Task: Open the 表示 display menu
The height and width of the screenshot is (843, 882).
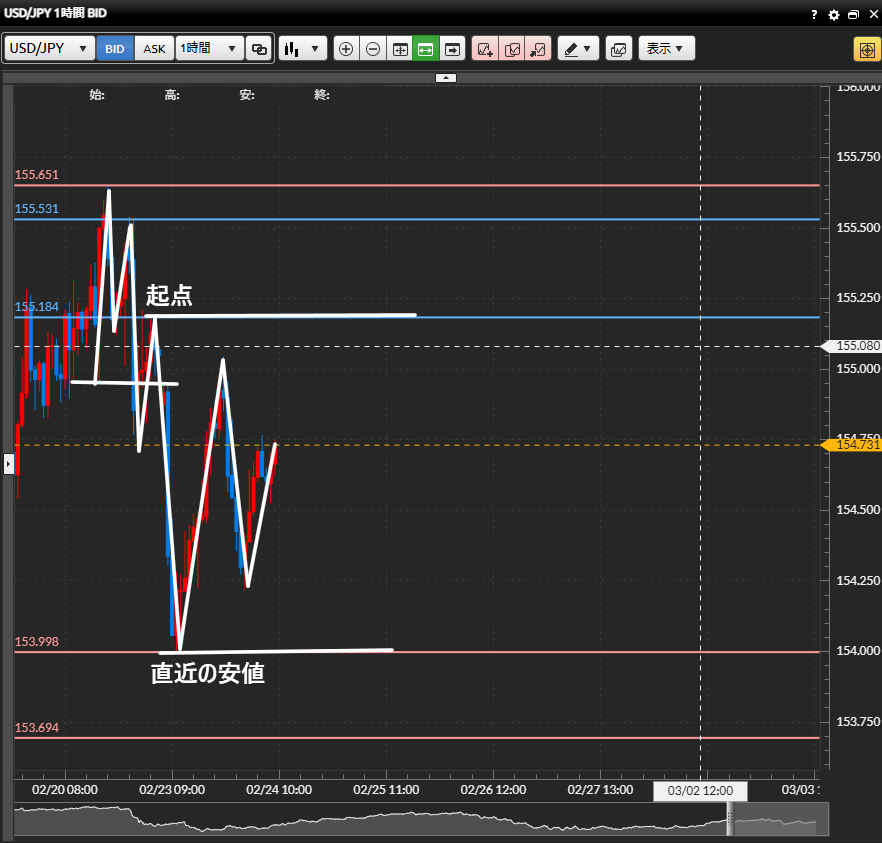Action: 666,49
